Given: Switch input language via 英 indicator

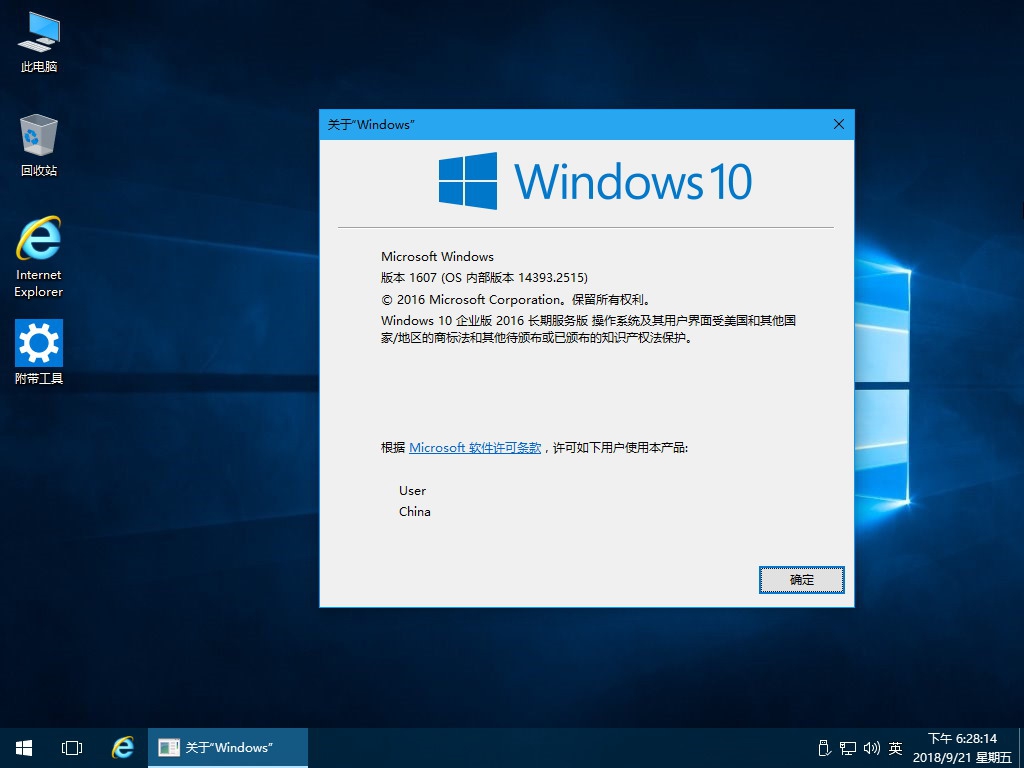Looking at the screenshot, I should [x=895, y=748].
